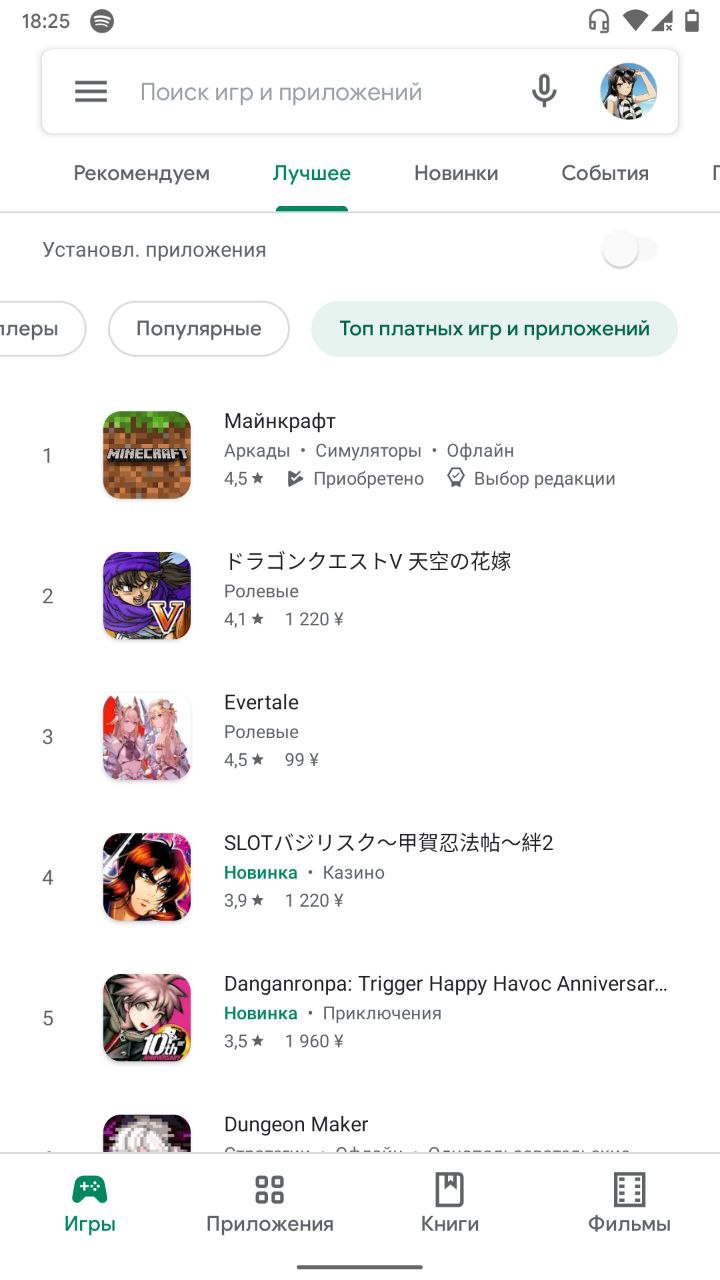Toggle the installed apps switch
The image size is (720, 1280).
630,250
